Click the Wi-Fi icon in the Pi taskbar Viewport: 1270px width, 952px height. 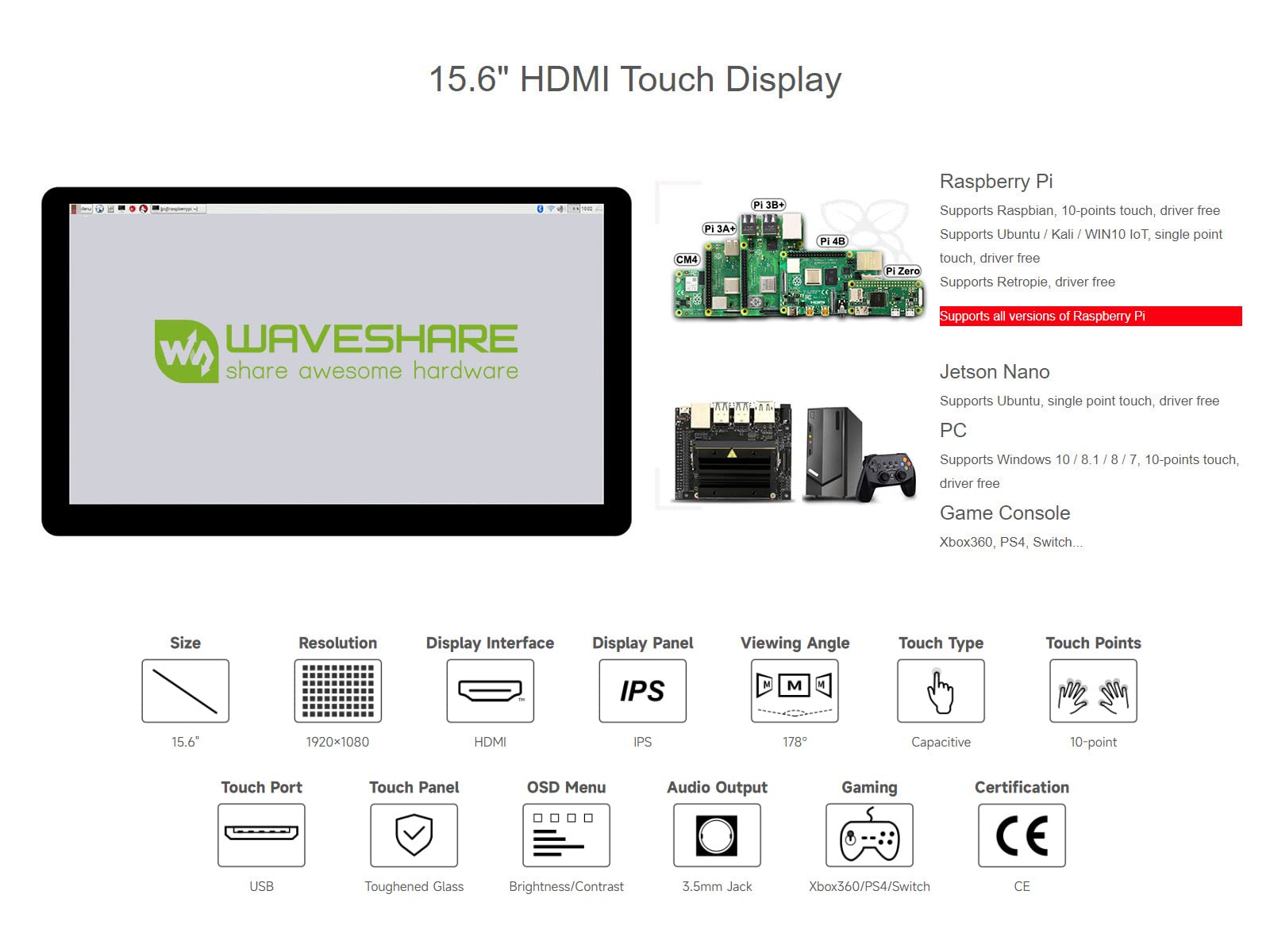click(x=550, y=209)
